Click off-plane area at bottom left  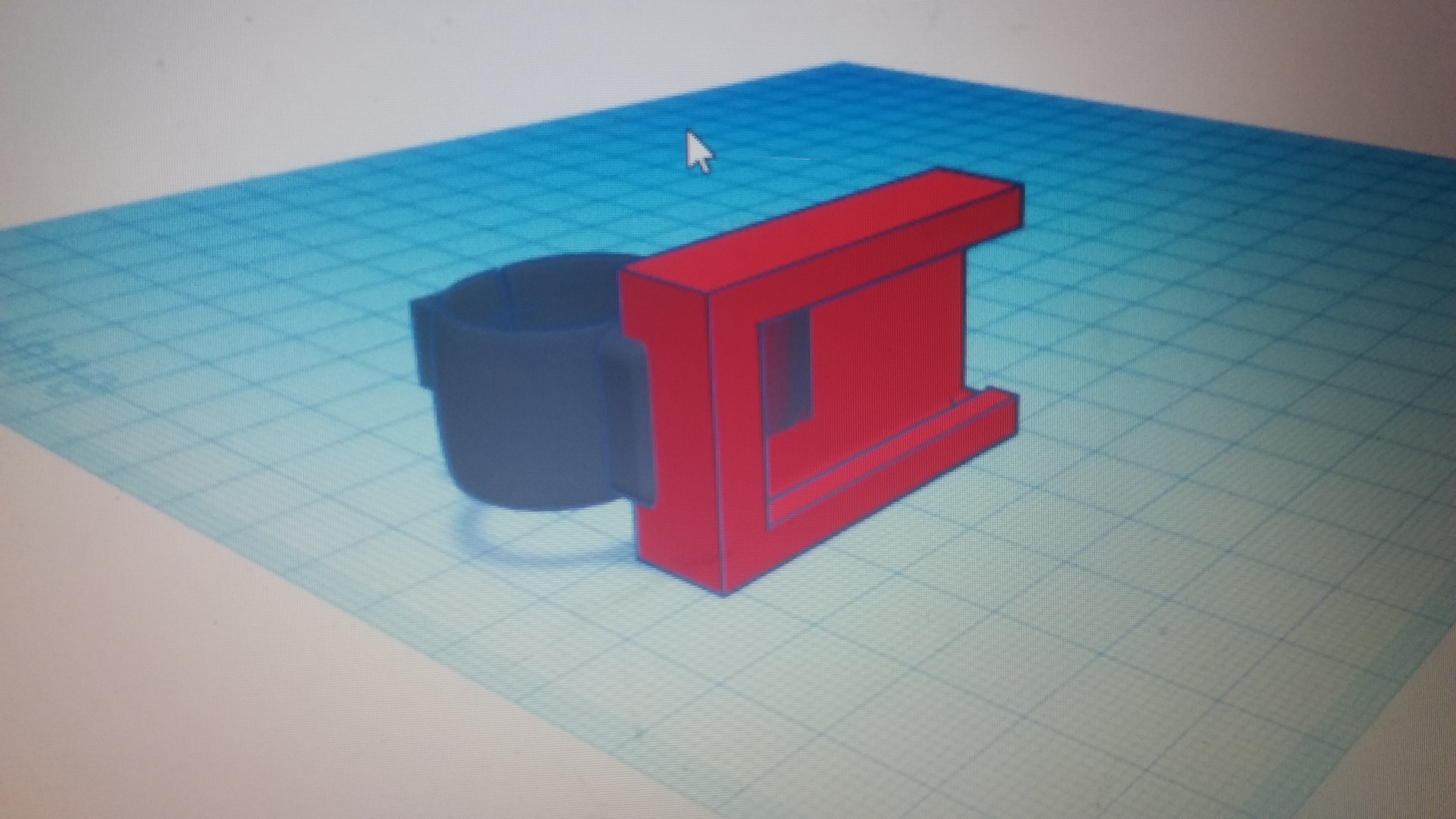(x=170, y=678)
